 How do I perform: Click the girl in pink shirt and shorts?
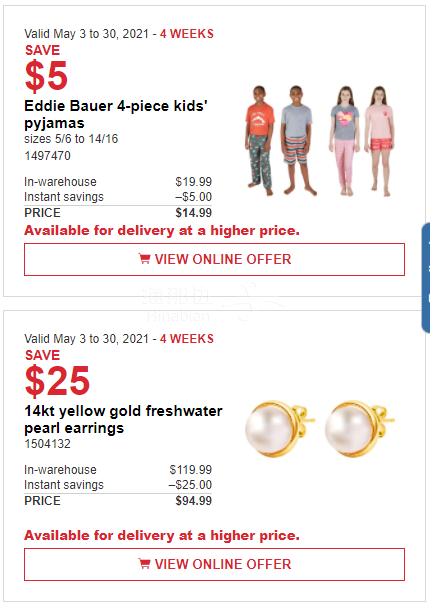point(380,141)
